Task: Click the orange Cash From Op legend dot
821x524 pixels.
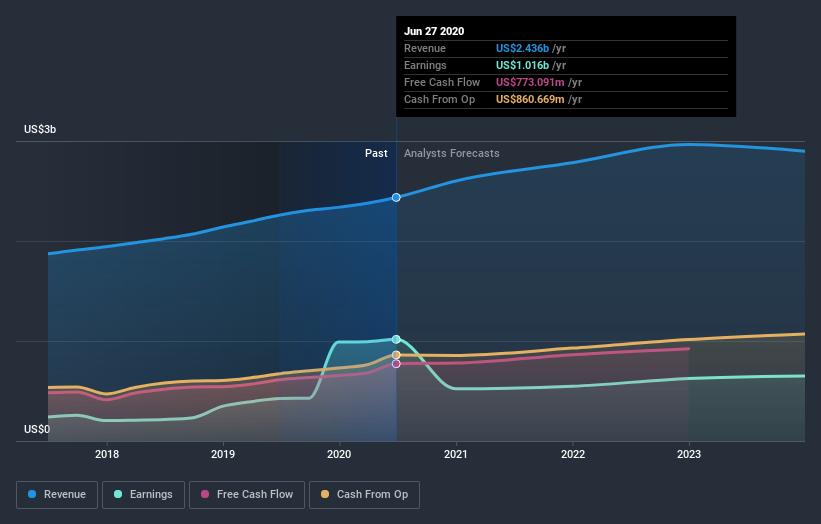Action: pyautogui.click(x=325, y=494)
